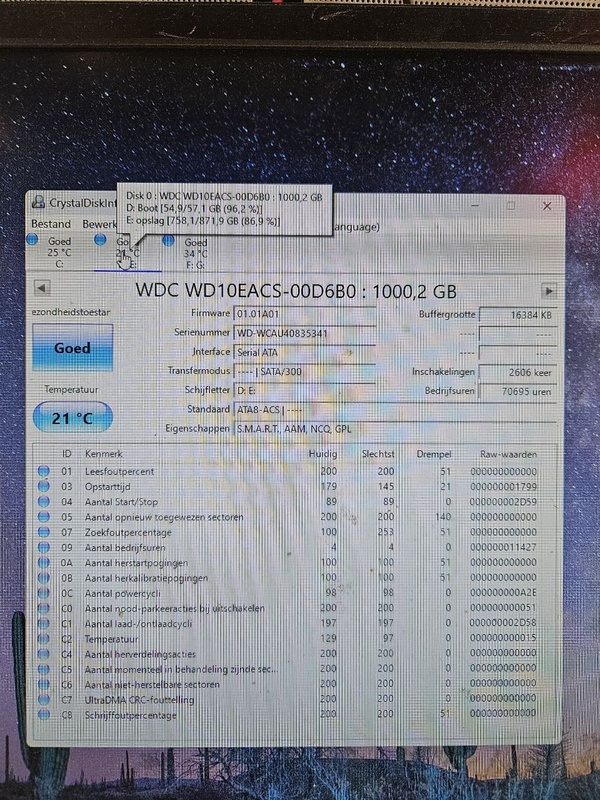Select Aantal opnieuw toegewezen sectoren text
The height and width of the screenshot is (800, 600).
click(x=164, y=517)
